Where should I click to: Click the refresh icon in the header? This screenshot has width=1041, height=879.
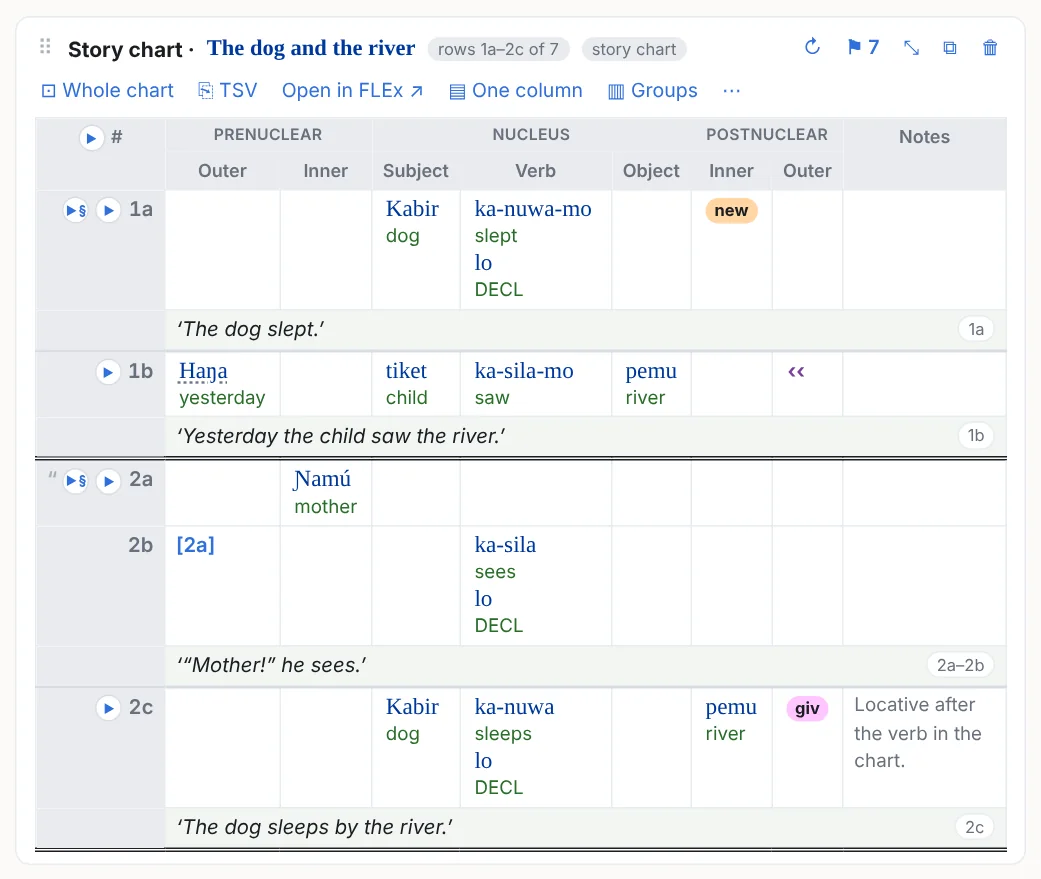tap(812, 47)
